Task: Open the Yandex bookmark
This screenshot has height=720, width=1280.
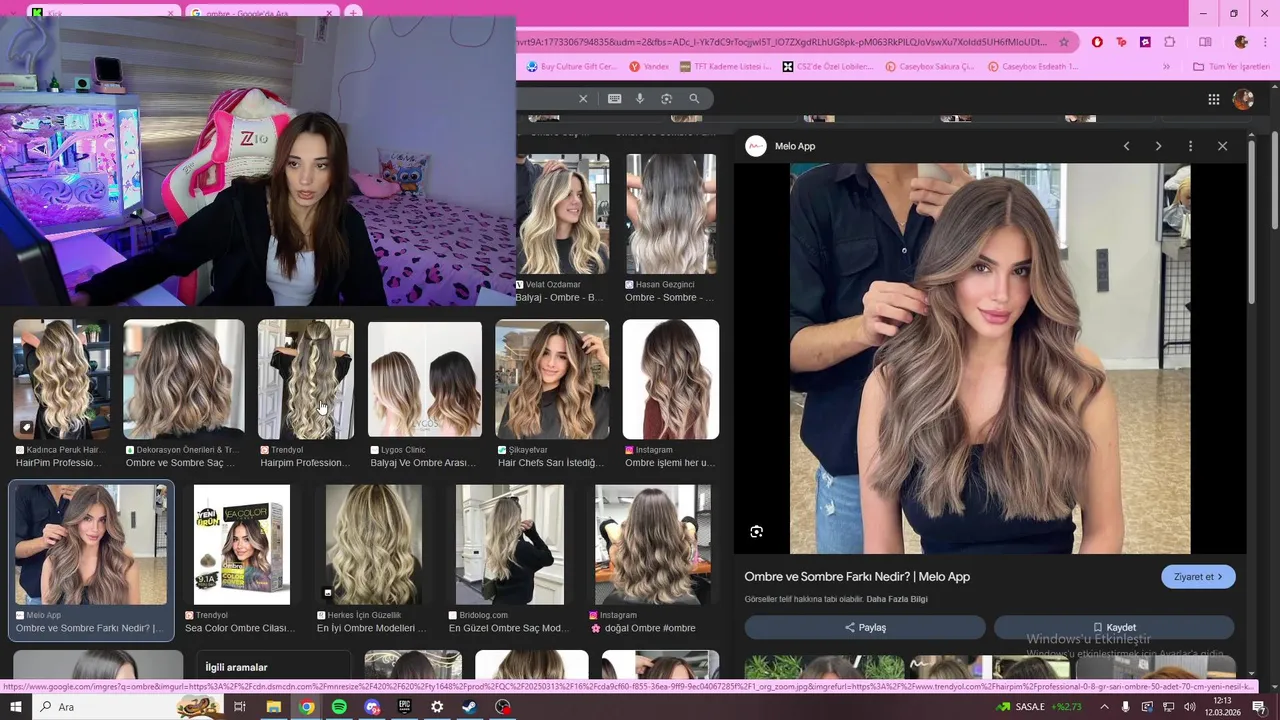Action: pyautogui.click(x=649, y=67)
